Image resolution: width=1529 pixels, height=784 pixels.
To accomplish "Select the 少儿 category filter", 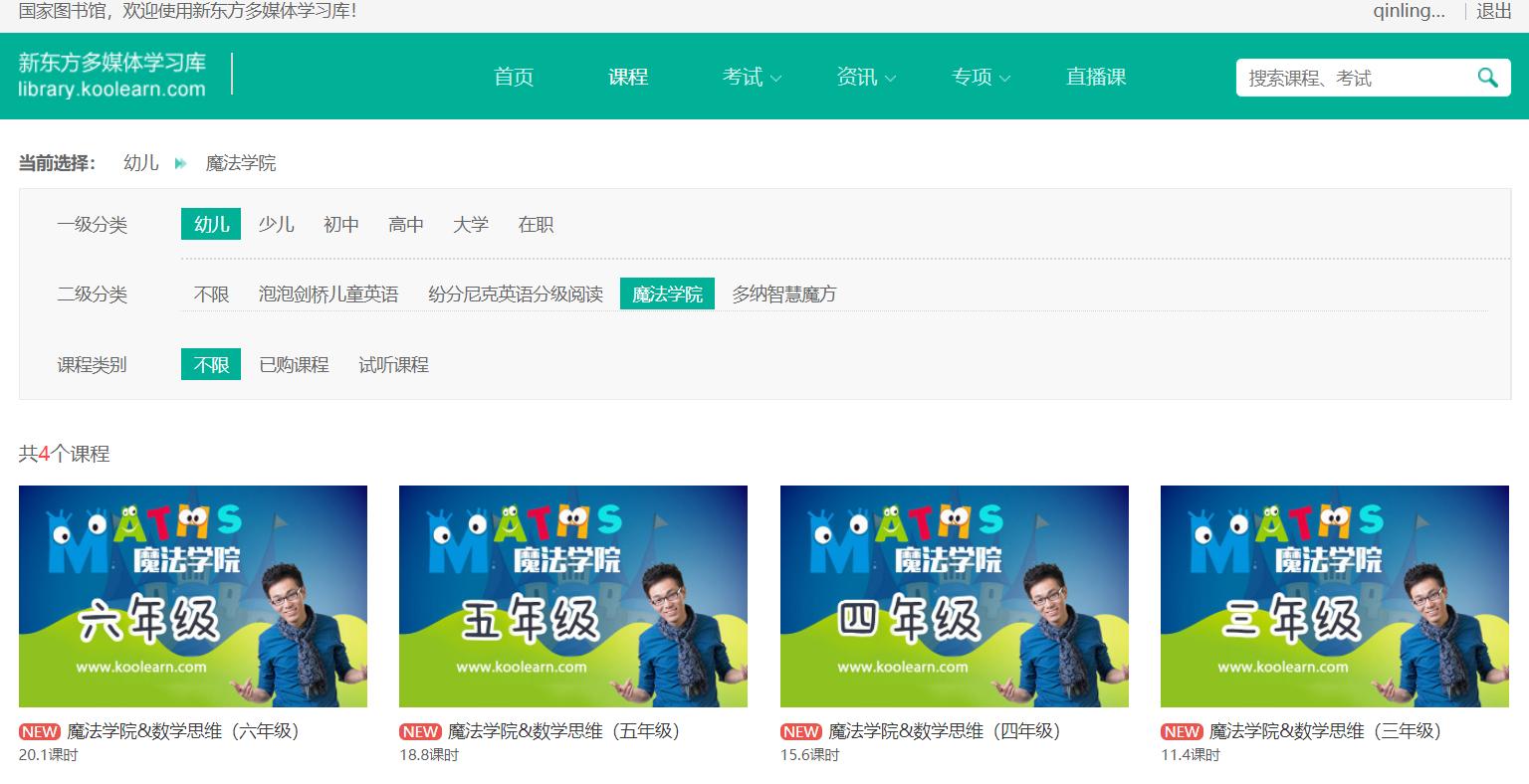I will [276, 224].
